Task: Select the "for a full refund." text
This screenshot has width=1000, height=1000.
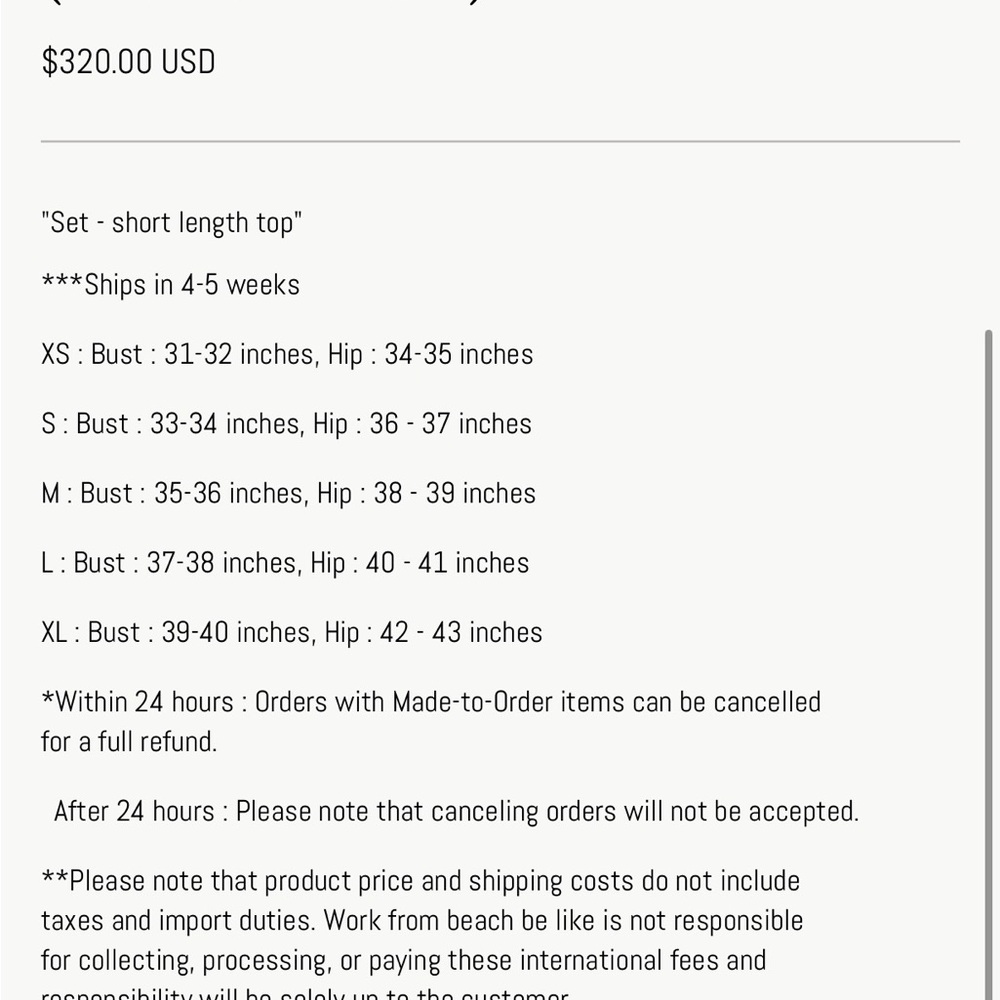Action: point(129,742)
